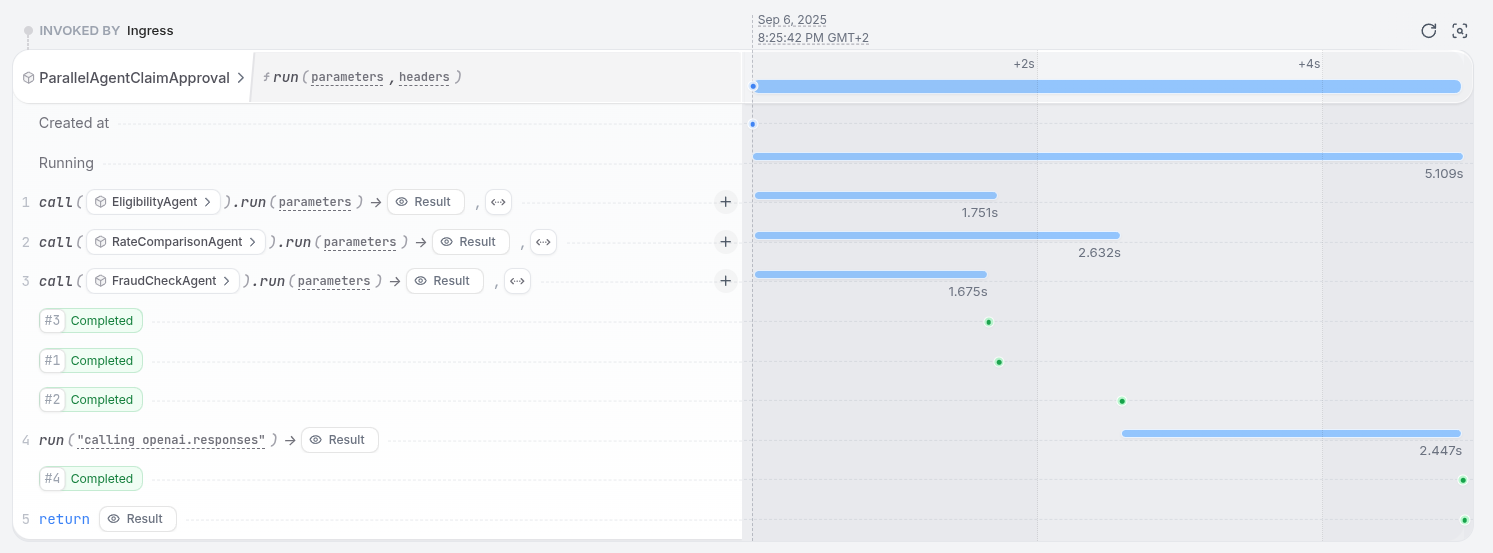
Task: Click the arrows icon on the RateComparisonAgent row
Action: (543, 242)
